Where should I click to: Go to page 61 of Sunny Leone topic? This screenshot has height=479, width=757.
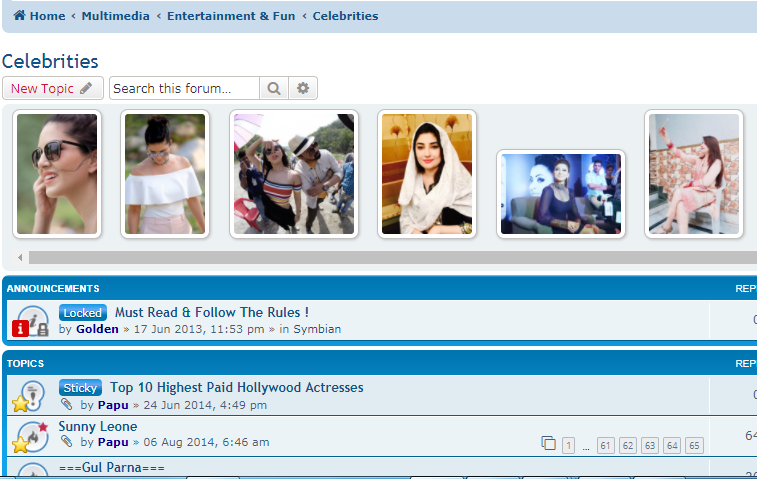606,446
